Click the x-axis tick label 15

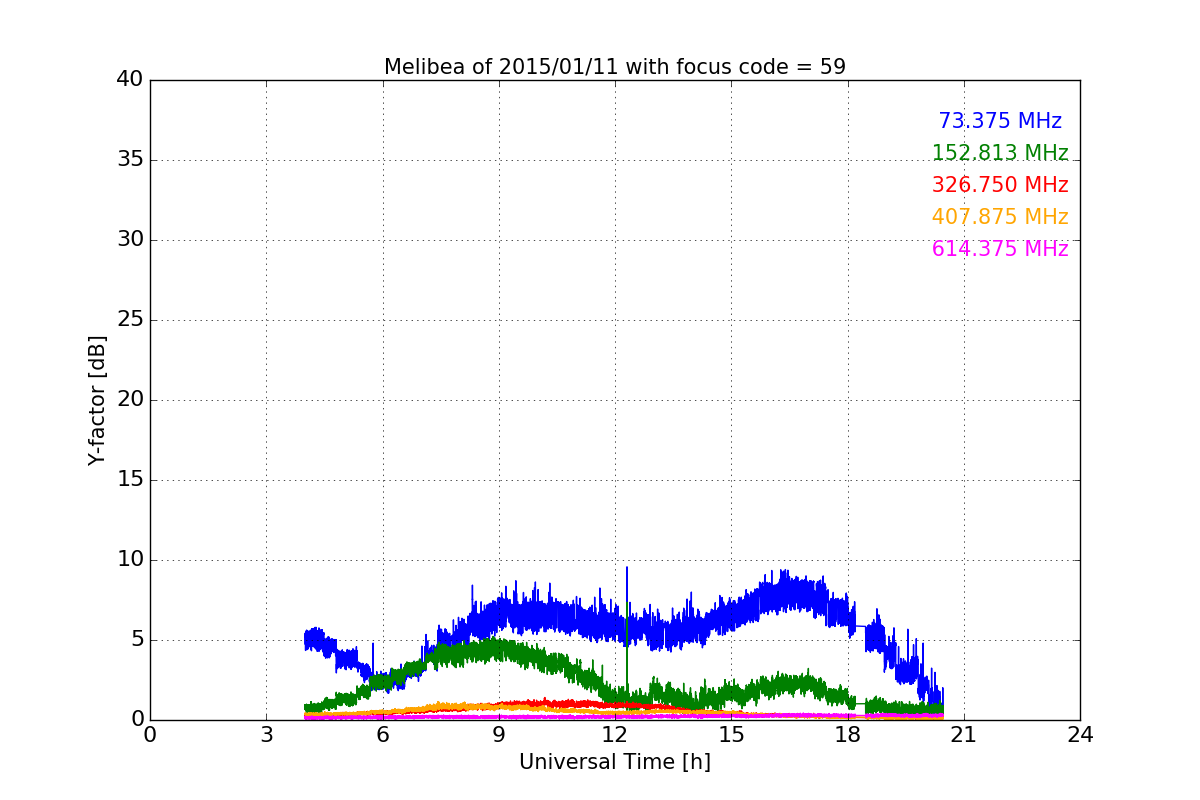click(x=731, y=735)
